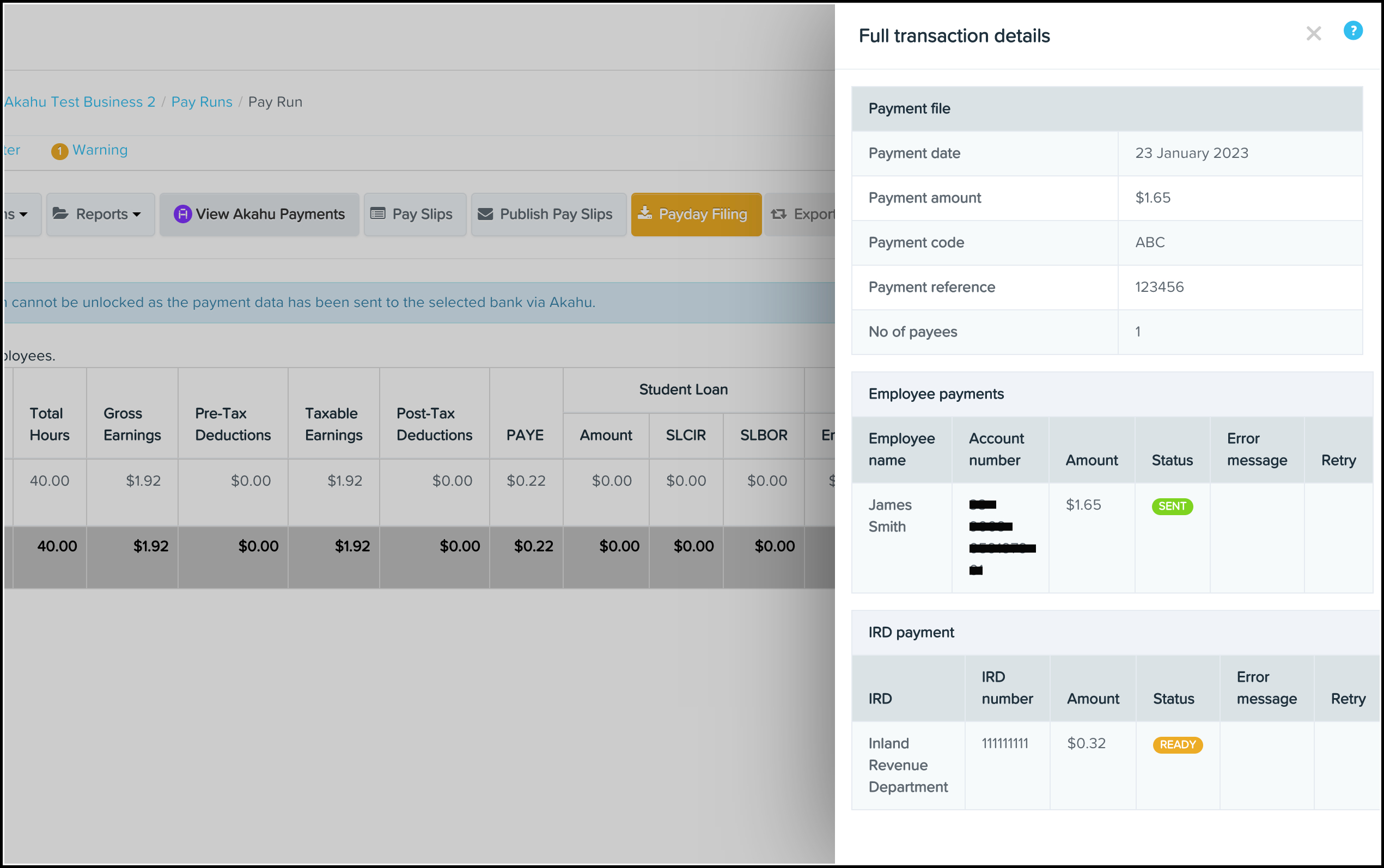Click the Publish Pay Slips button
This screenshot has height=868, width=1384.
[x=548, y=213]
